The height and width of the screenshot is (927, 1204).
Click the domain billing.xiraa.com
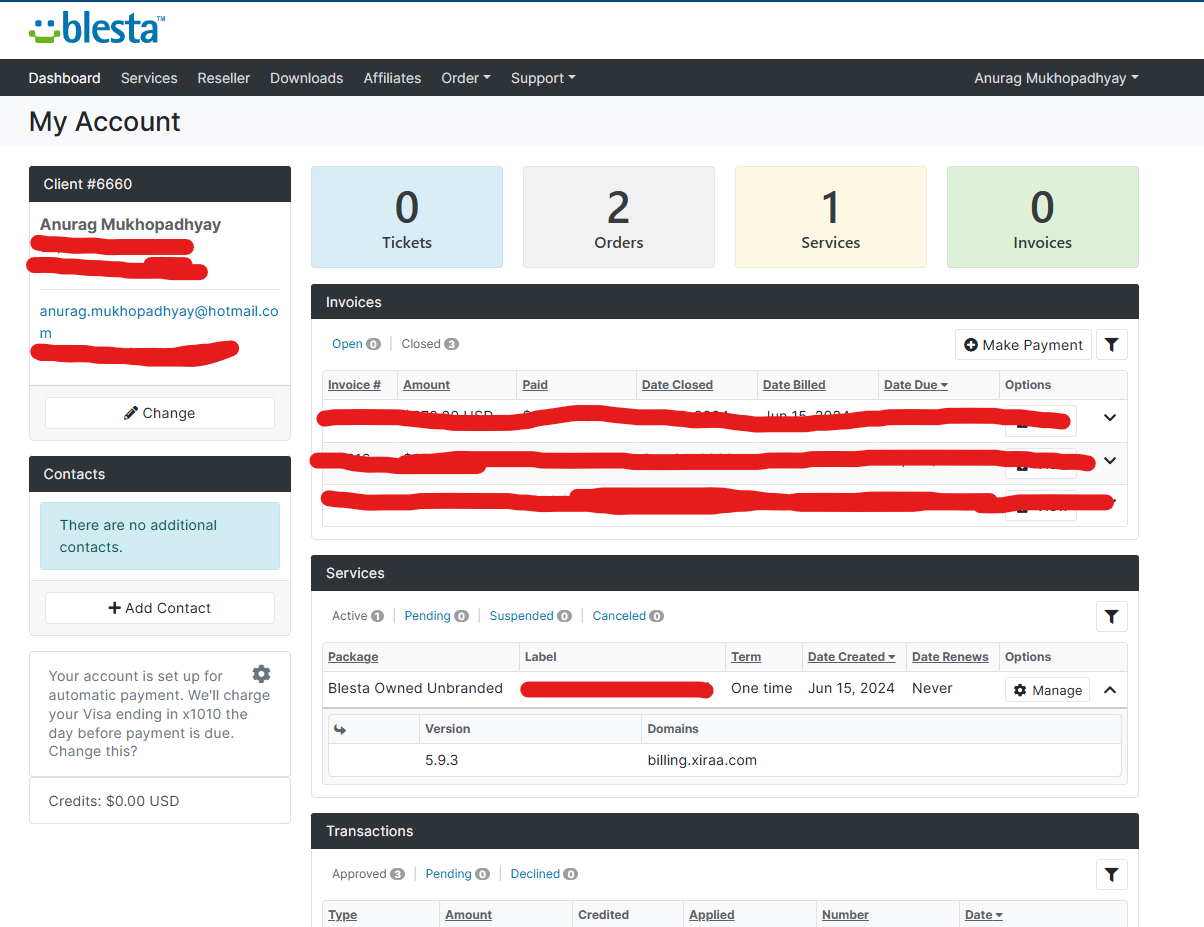pos(702,760)
